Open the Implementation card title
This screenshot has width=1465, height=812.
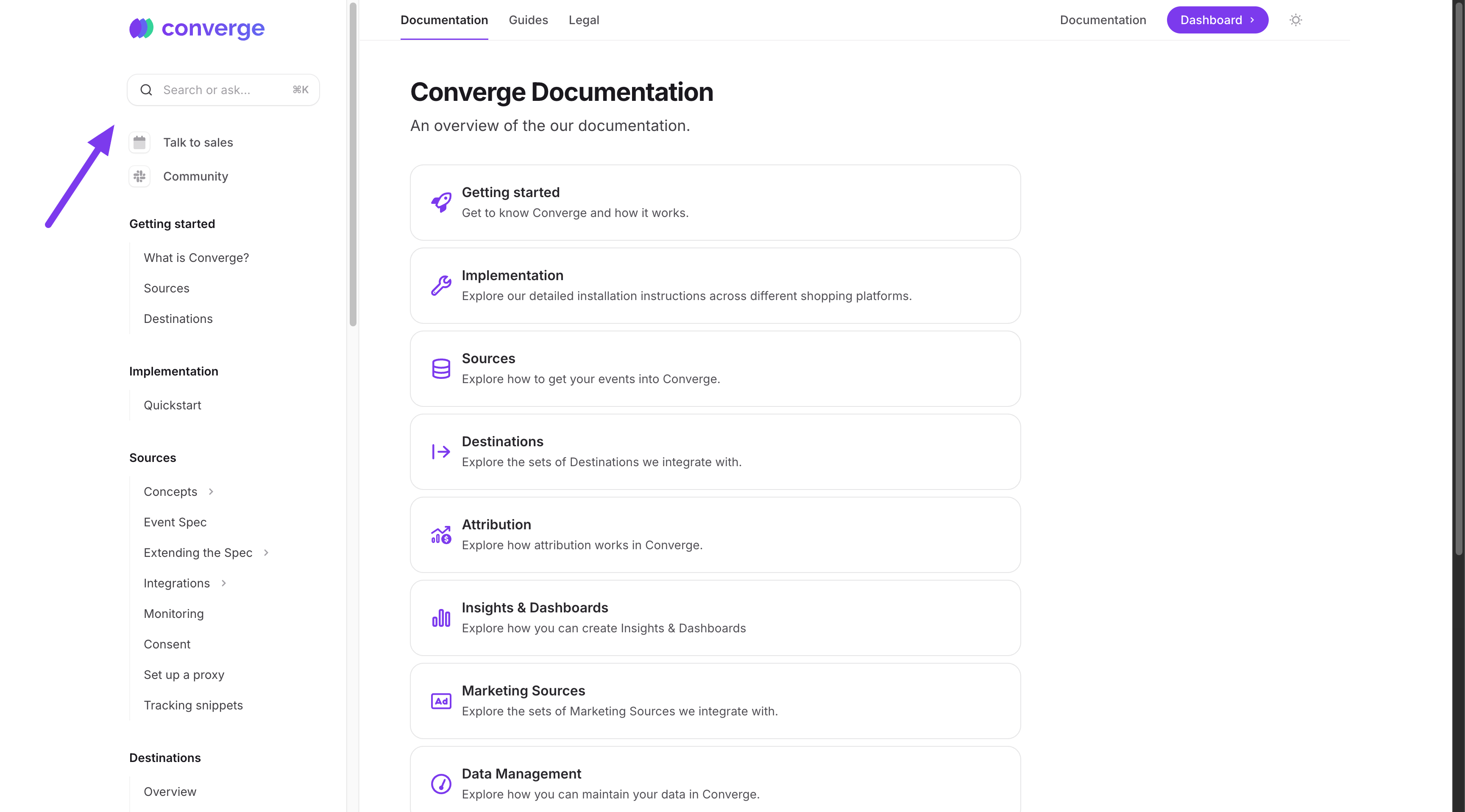pyautogui.click(x=512, y=275)
